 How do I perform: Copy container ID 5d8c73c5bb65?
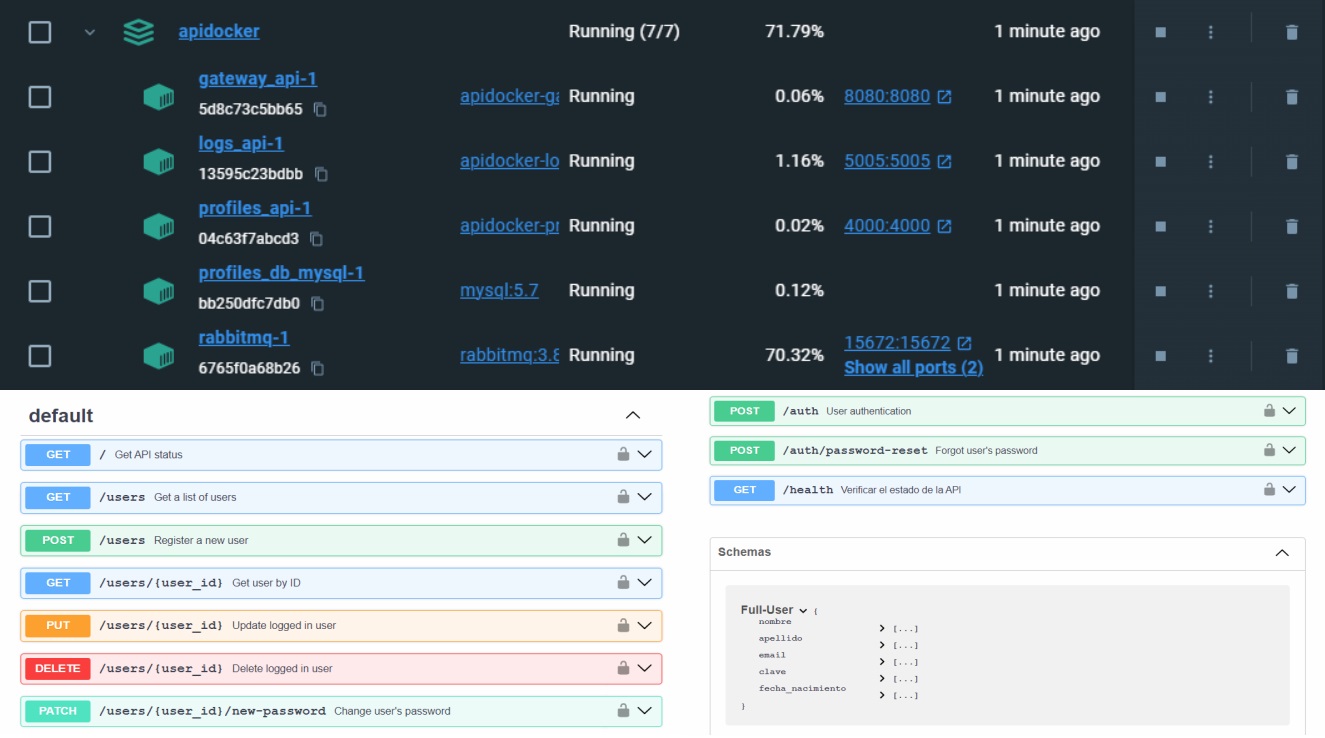pyautogui.click(x=320, y=109)
